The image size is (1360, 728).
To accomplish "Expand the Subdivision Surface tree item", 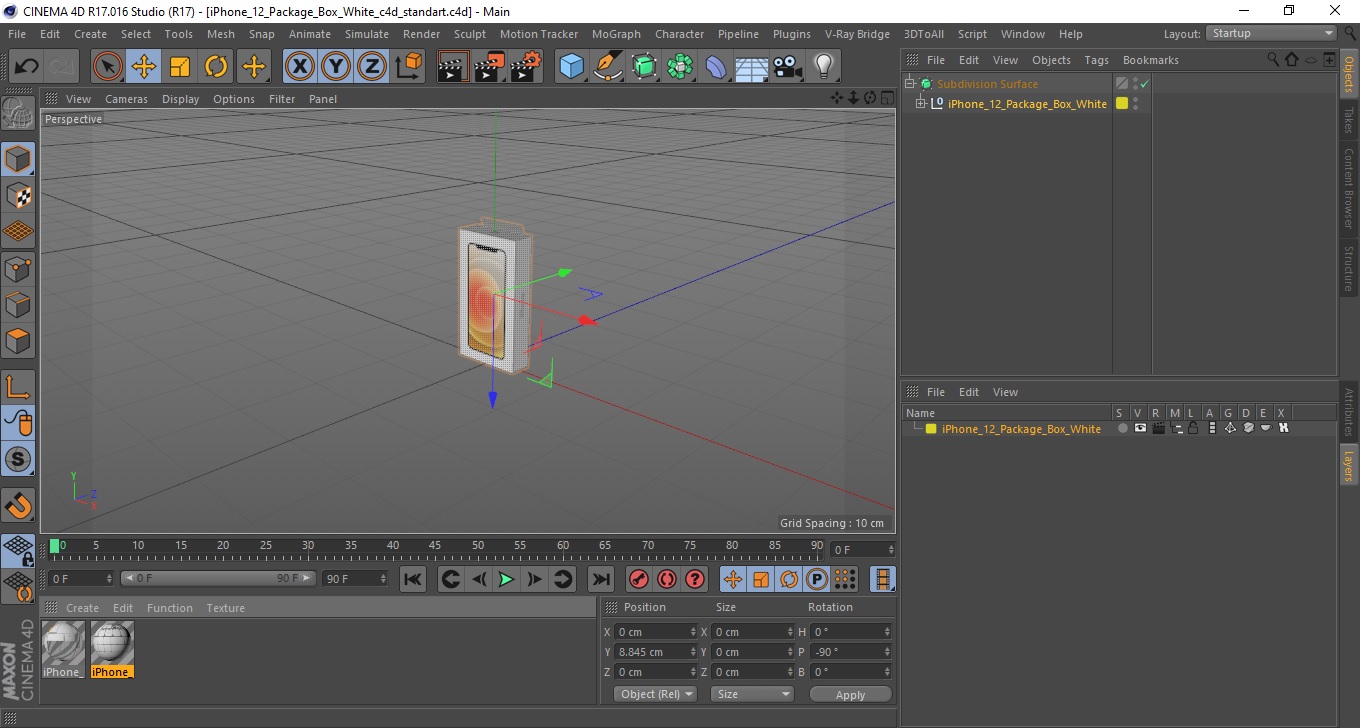I will coord(910,84).
